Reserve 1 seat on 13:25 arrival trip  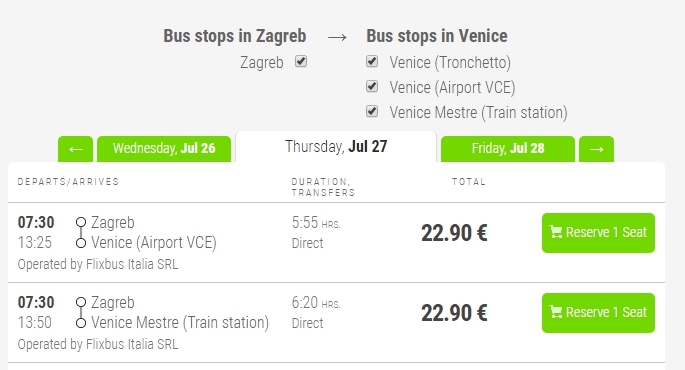(x=598, y=233)
